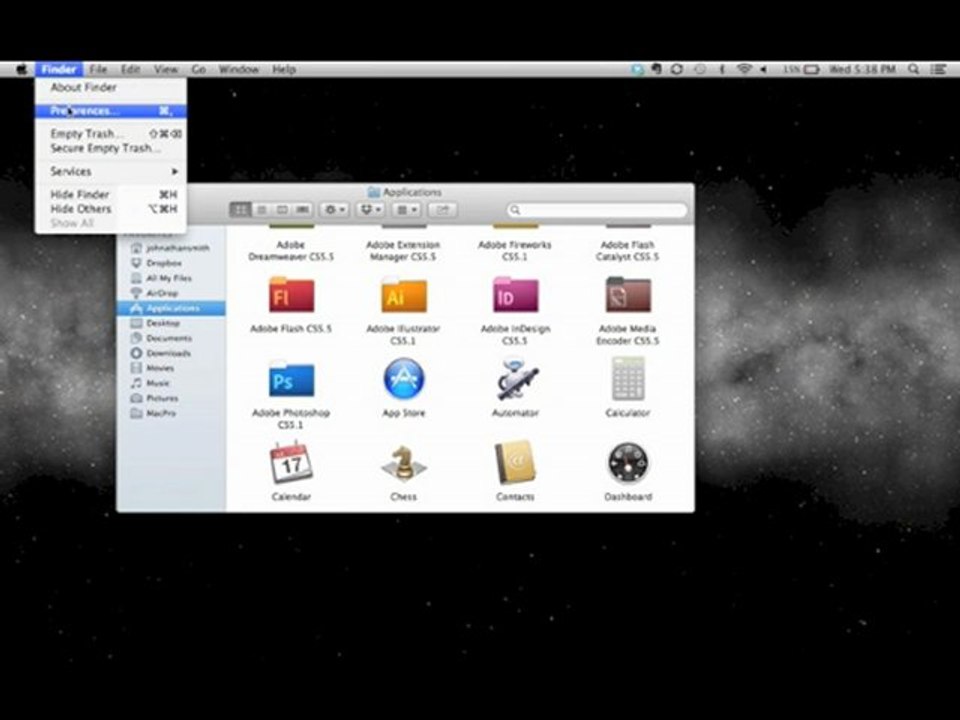960x720 pixels.
Task: Choose Hide Others menu entry
Action: 111,209
